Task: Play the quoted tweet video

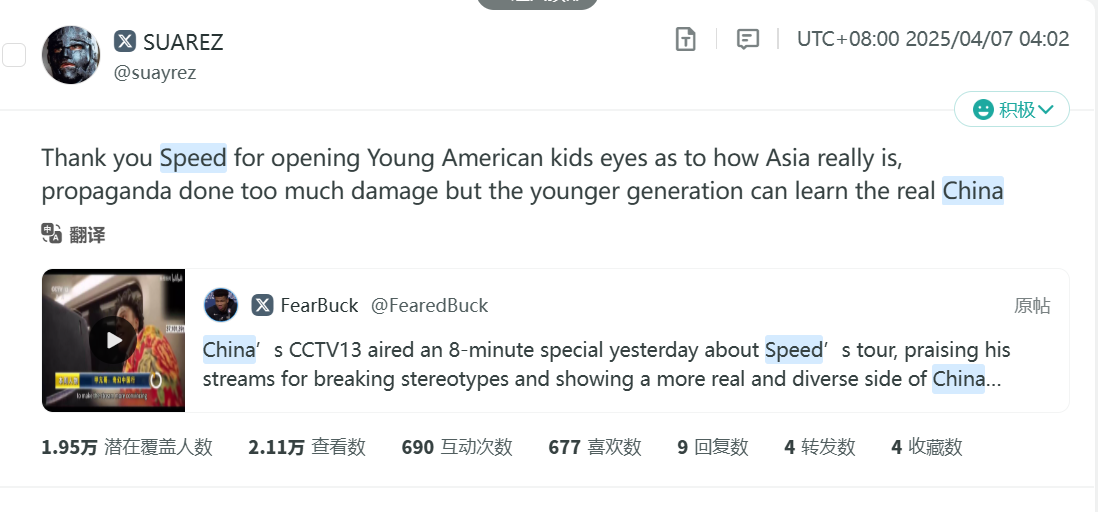Action: 113,341
